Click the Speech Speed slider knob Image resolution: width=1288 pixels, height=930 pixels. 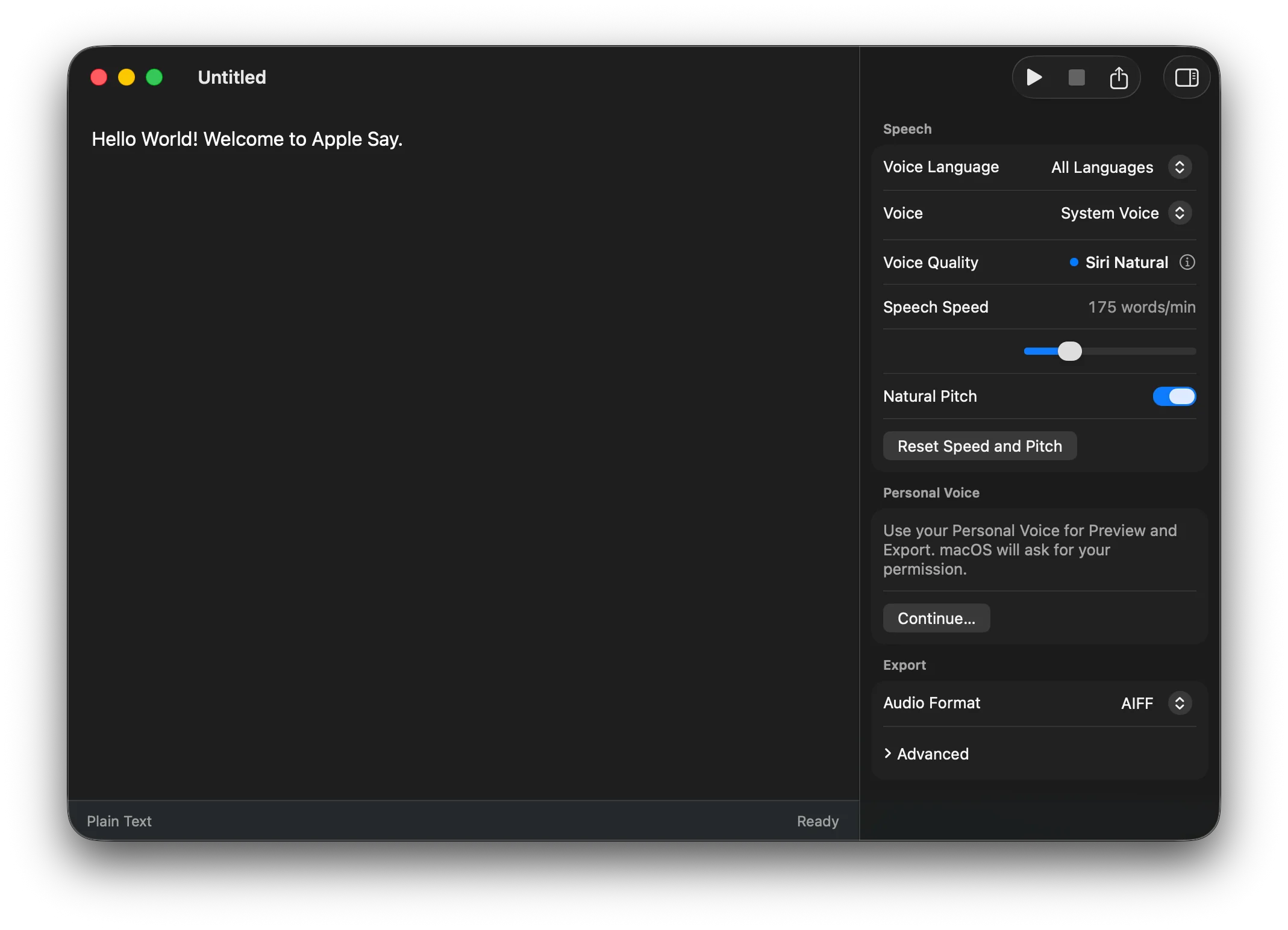click(x=1069, y=351)
